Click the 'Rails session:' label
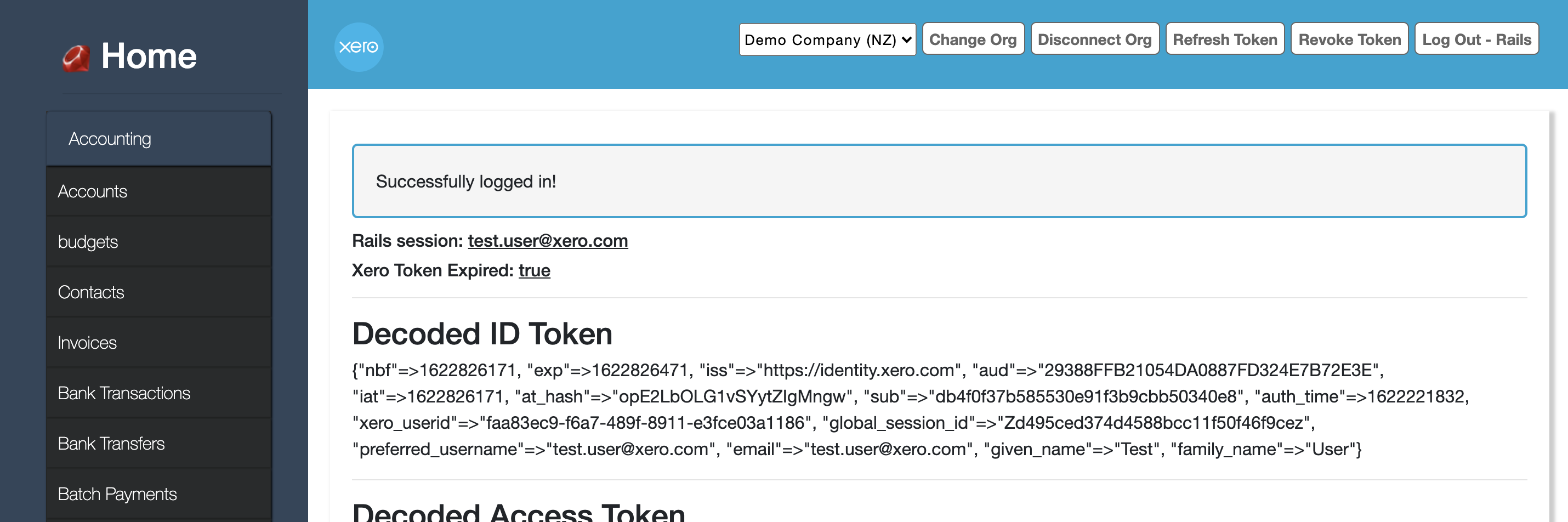1568x522 pixels. pyautogui.click(x=407, y=241)
